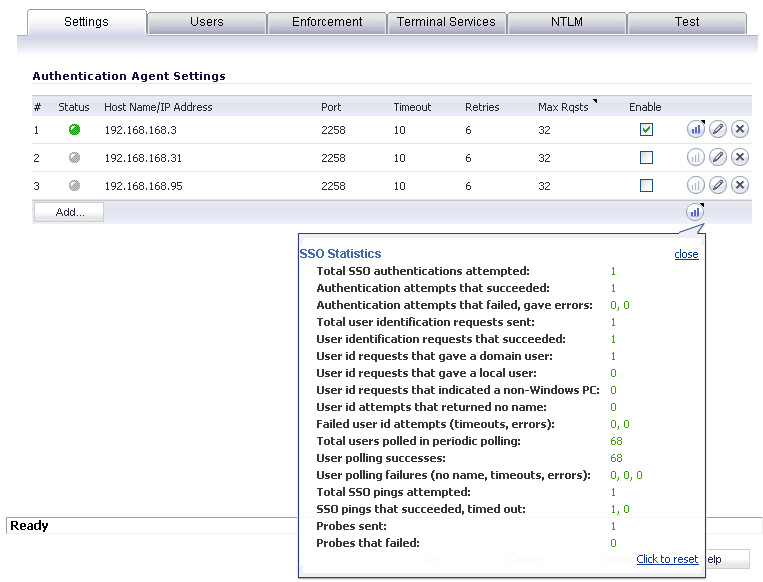Edit agent 192.168.168.95 with pencil icon

718,185
